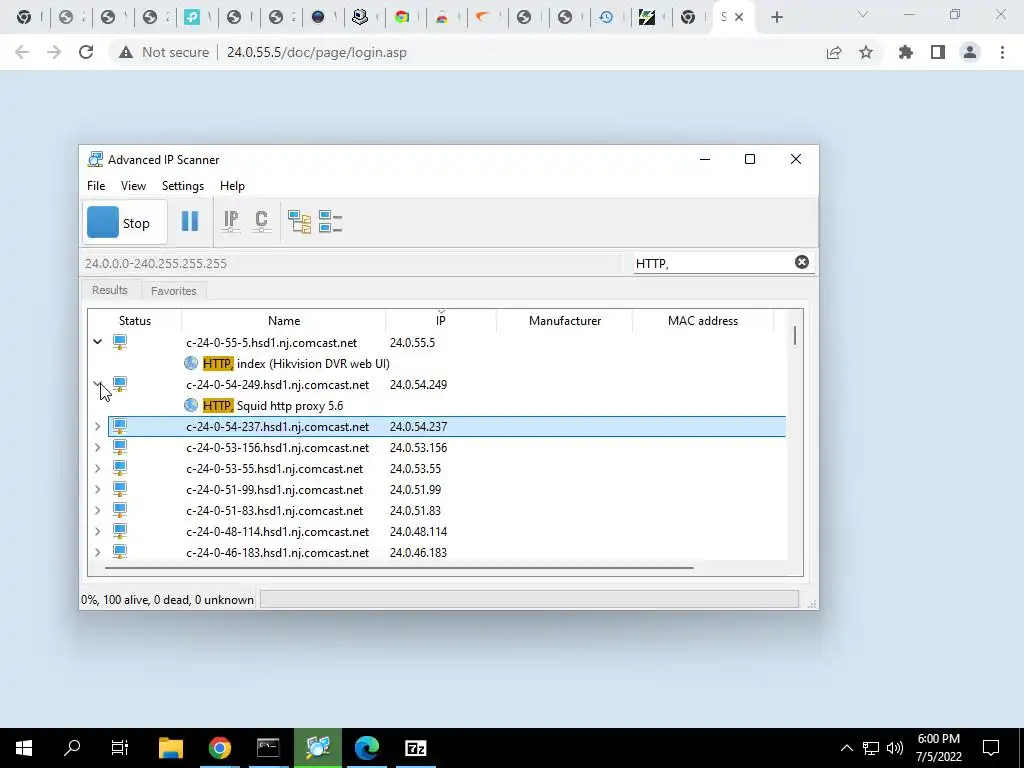Open the File menu

96,185
